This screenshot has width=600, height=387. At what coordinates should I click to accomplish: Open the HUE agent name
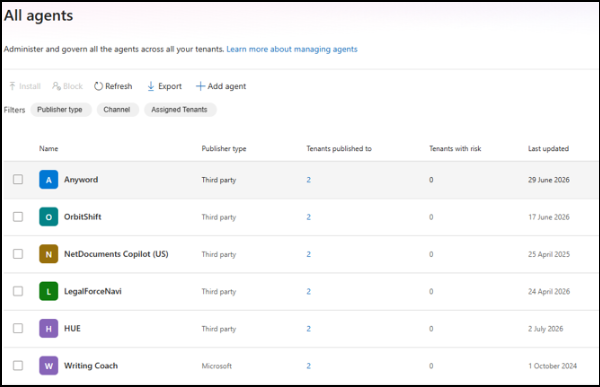pos(72,328)
